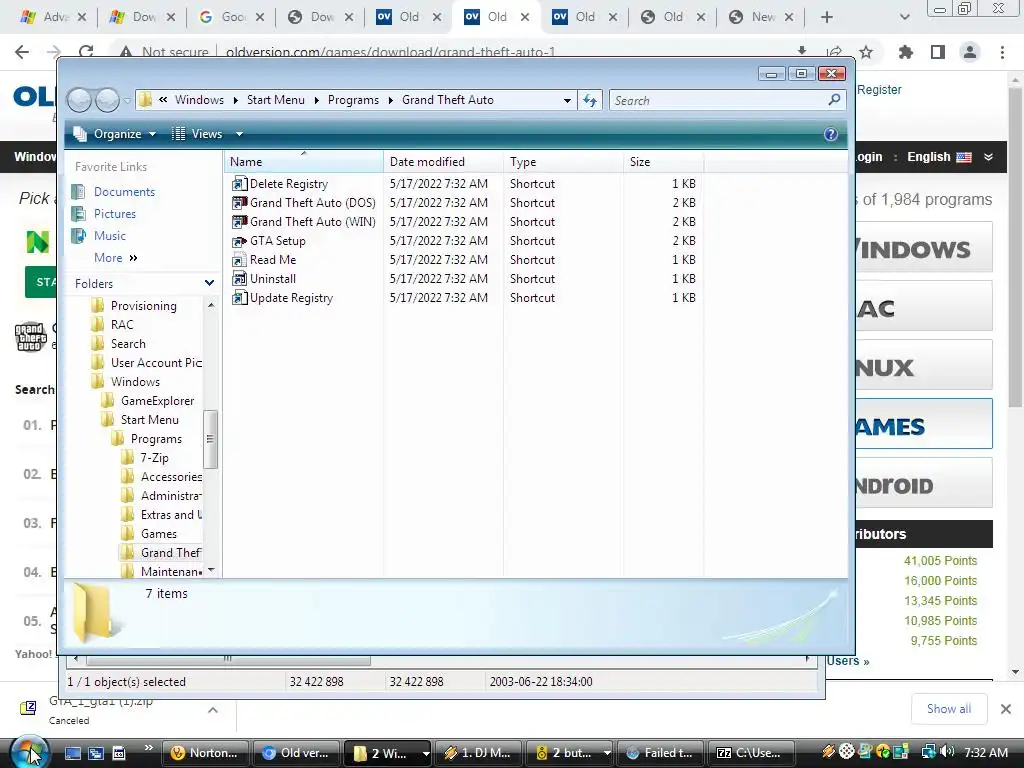1024x768 pixels.
Task: Click the Explorer help question mark icon
Action: click(831, 134)
